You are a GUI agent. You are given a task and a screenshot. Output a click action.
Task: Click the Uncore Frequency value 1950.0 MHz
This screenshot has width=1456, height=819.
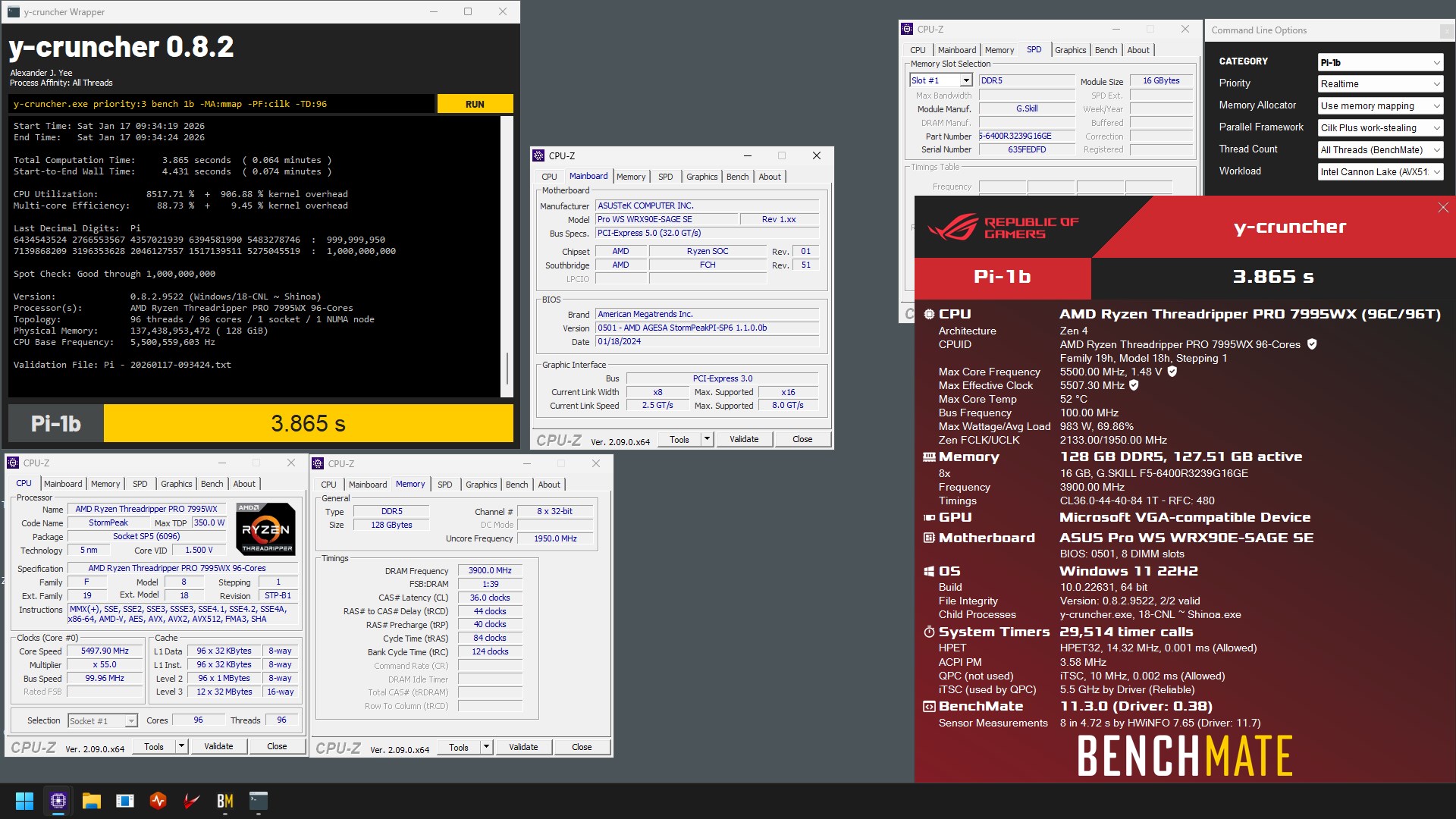click(555, 538)
